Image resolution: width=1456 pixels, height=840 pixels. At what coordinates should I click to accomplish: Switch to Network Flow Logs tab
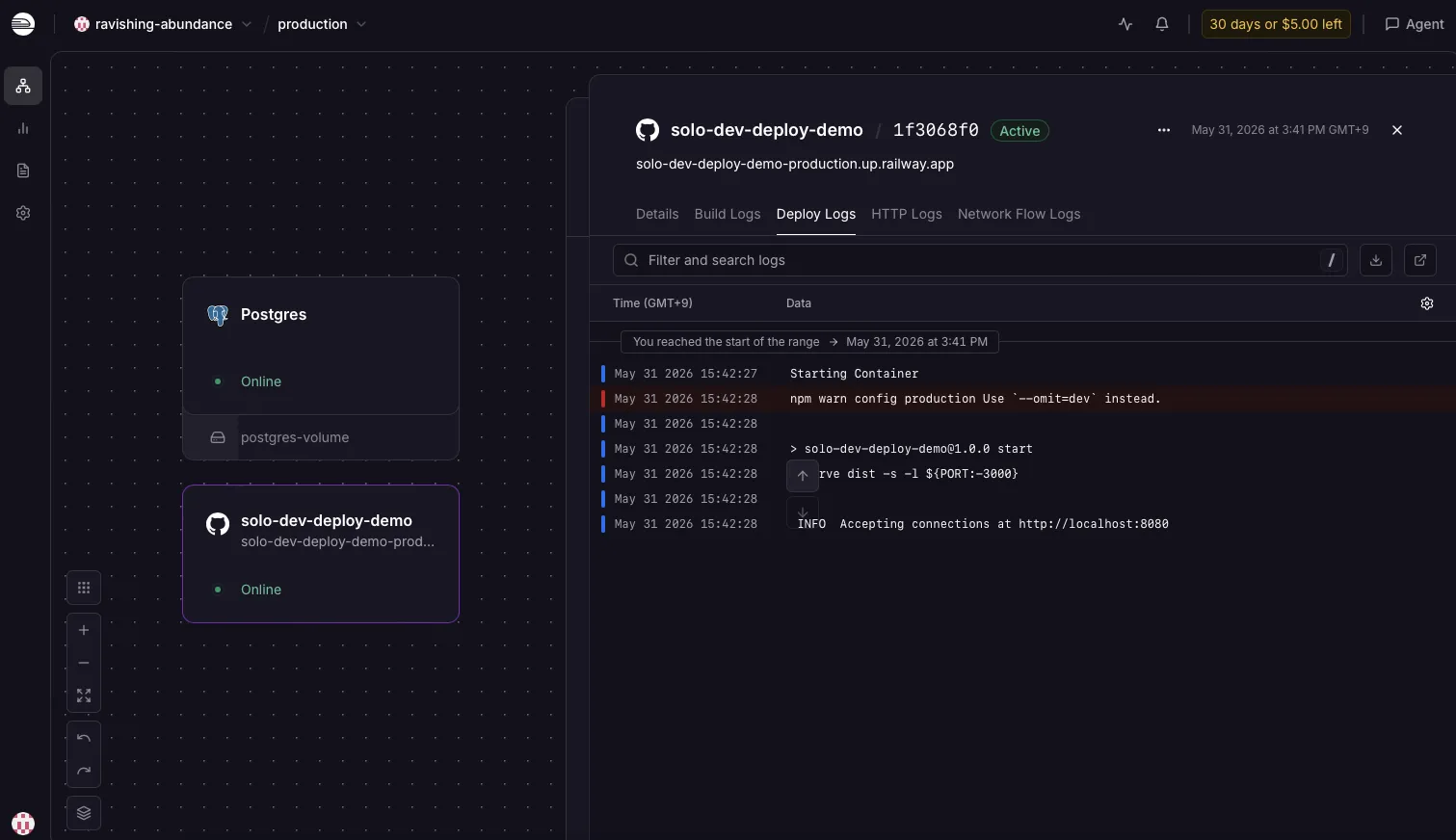pos(1019,214)
